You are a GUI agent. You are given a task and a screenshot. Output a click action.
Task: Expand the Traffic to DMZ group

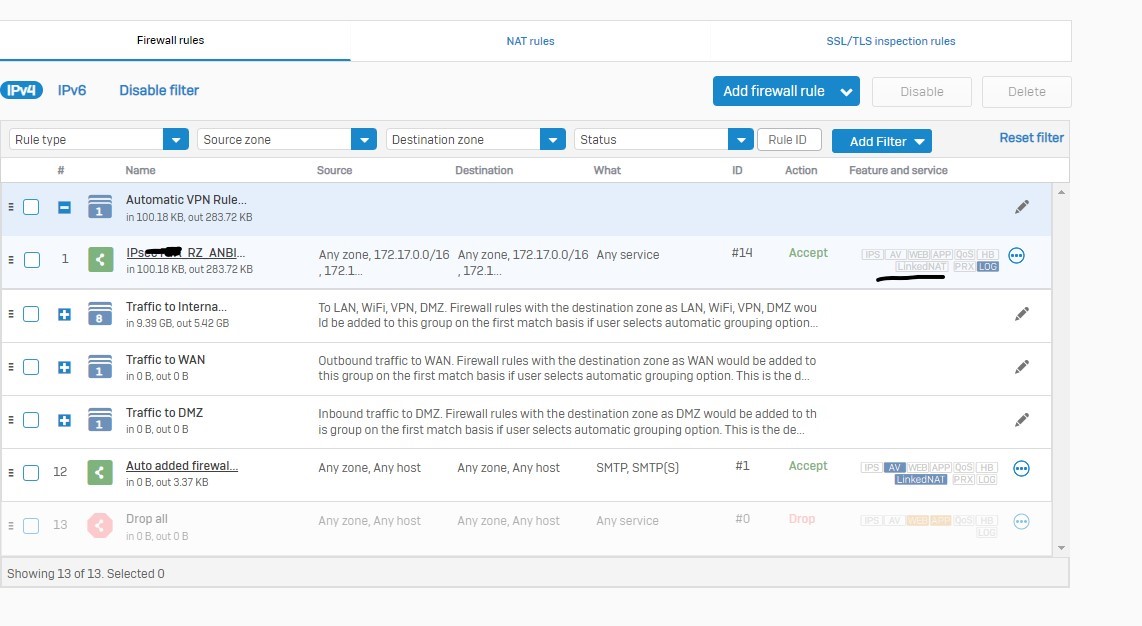point(64,421)
